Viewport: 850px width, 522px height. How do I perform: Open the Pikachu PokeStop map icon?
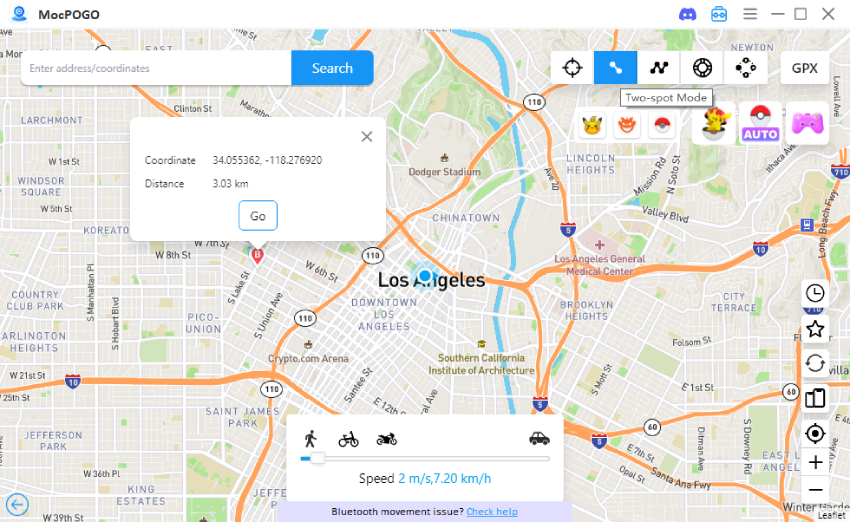coord(593,125)
